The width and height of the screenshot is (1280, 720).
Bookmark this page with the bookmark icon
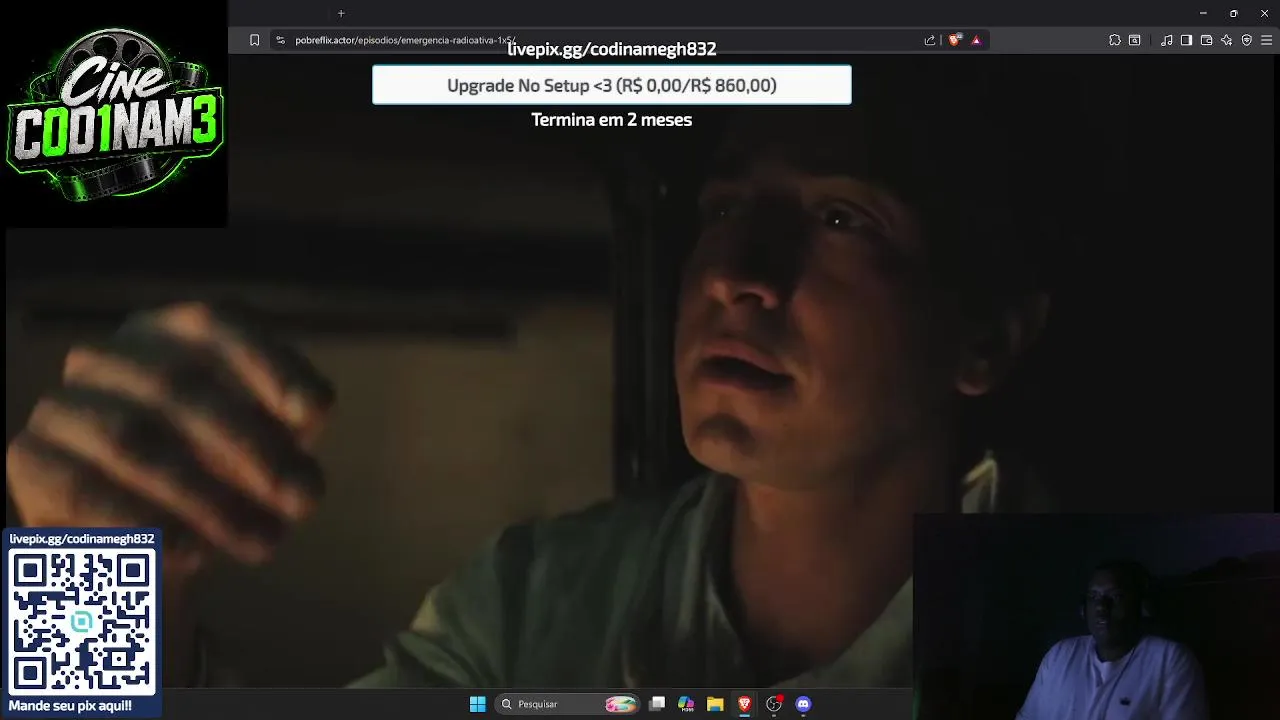coord(254,40)
